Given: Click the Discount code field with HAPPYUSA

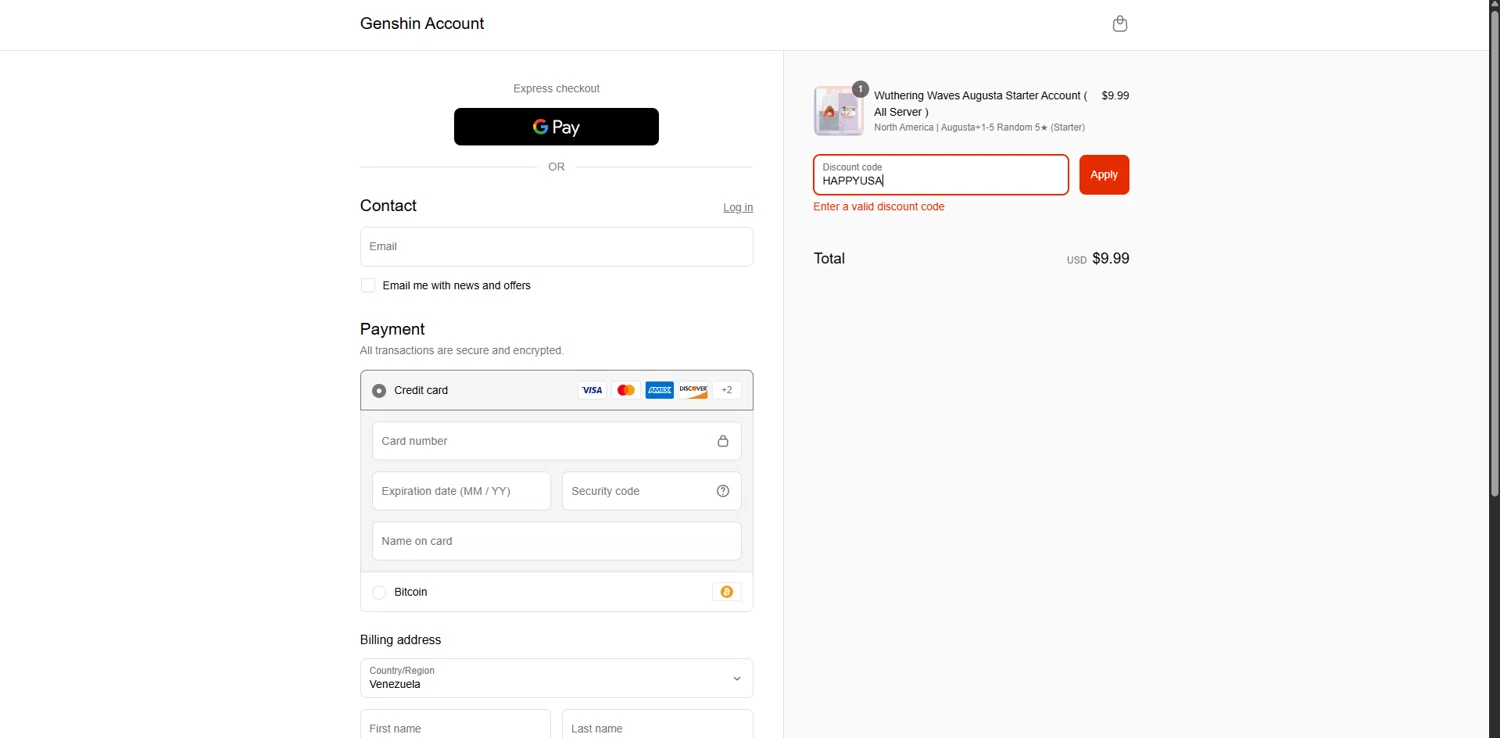Looking at the screenshot, I should point(940,175).
